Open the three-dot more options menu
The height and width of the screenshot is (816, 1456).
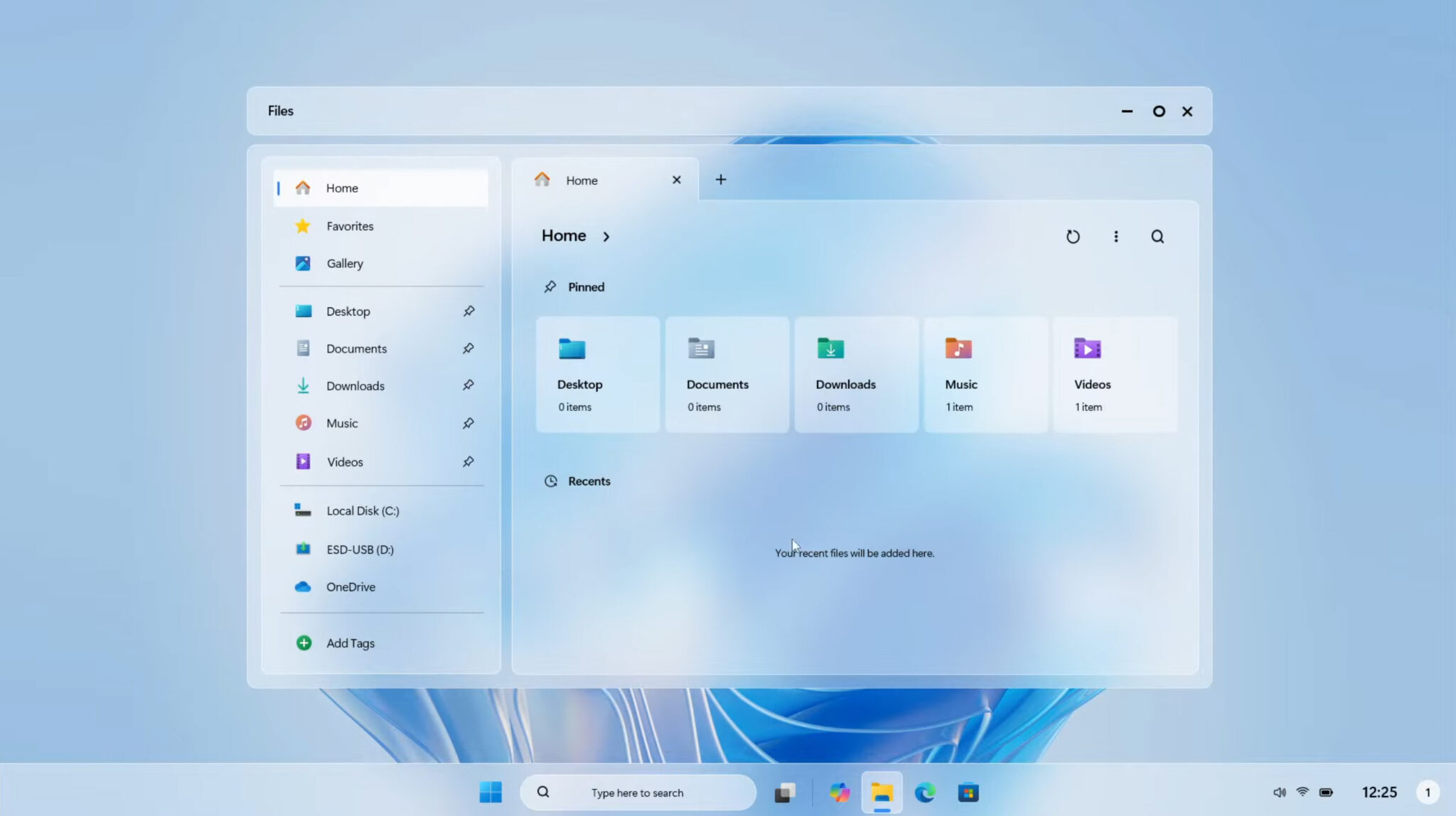(1115, 237)
